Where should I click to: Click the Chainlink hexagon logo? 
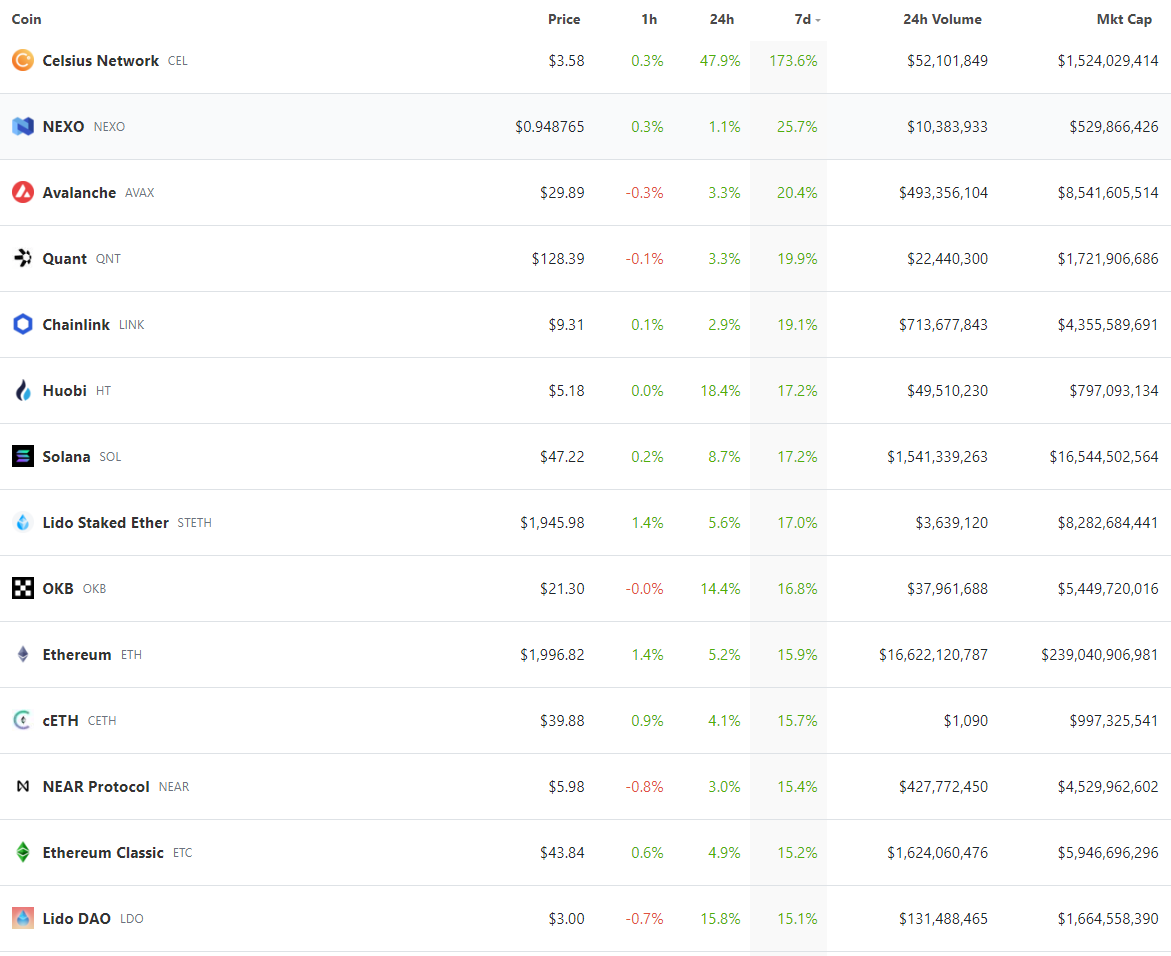(x=23, y=324)
